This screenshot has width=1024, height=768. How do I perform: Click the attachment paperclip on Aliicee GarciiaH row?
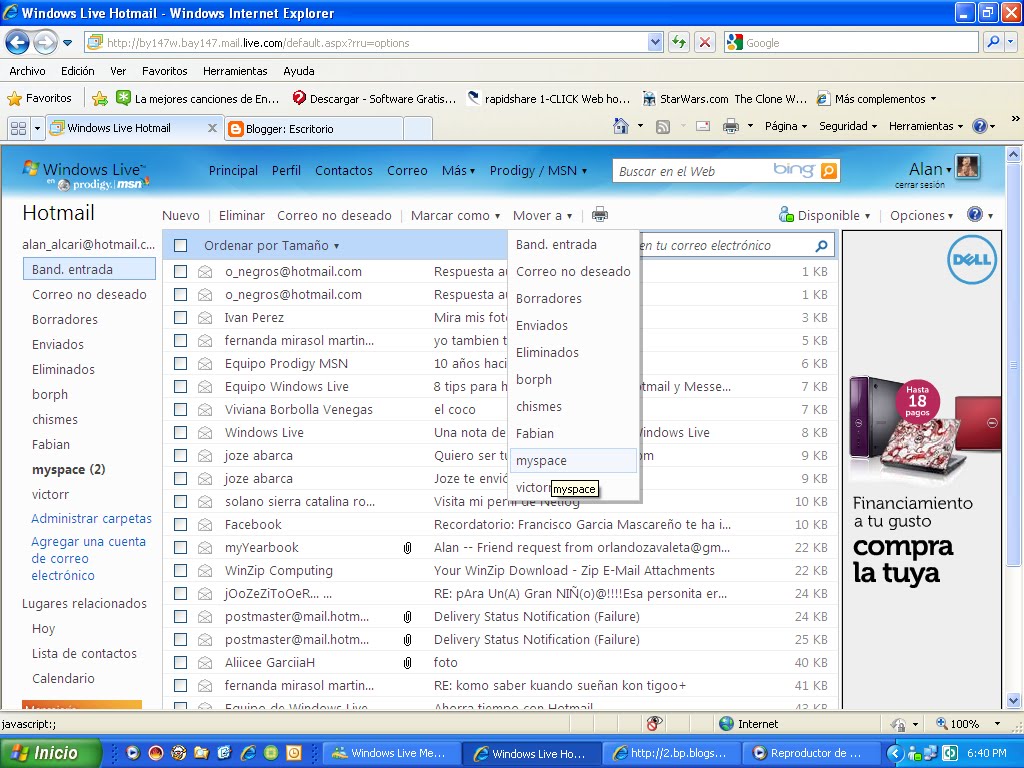point(408,663)
